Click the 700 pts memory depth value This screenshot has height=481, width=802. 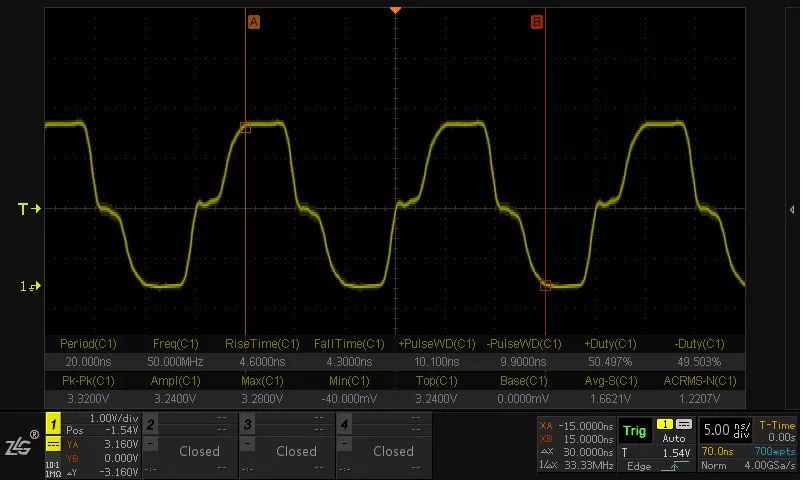(775, 451)
